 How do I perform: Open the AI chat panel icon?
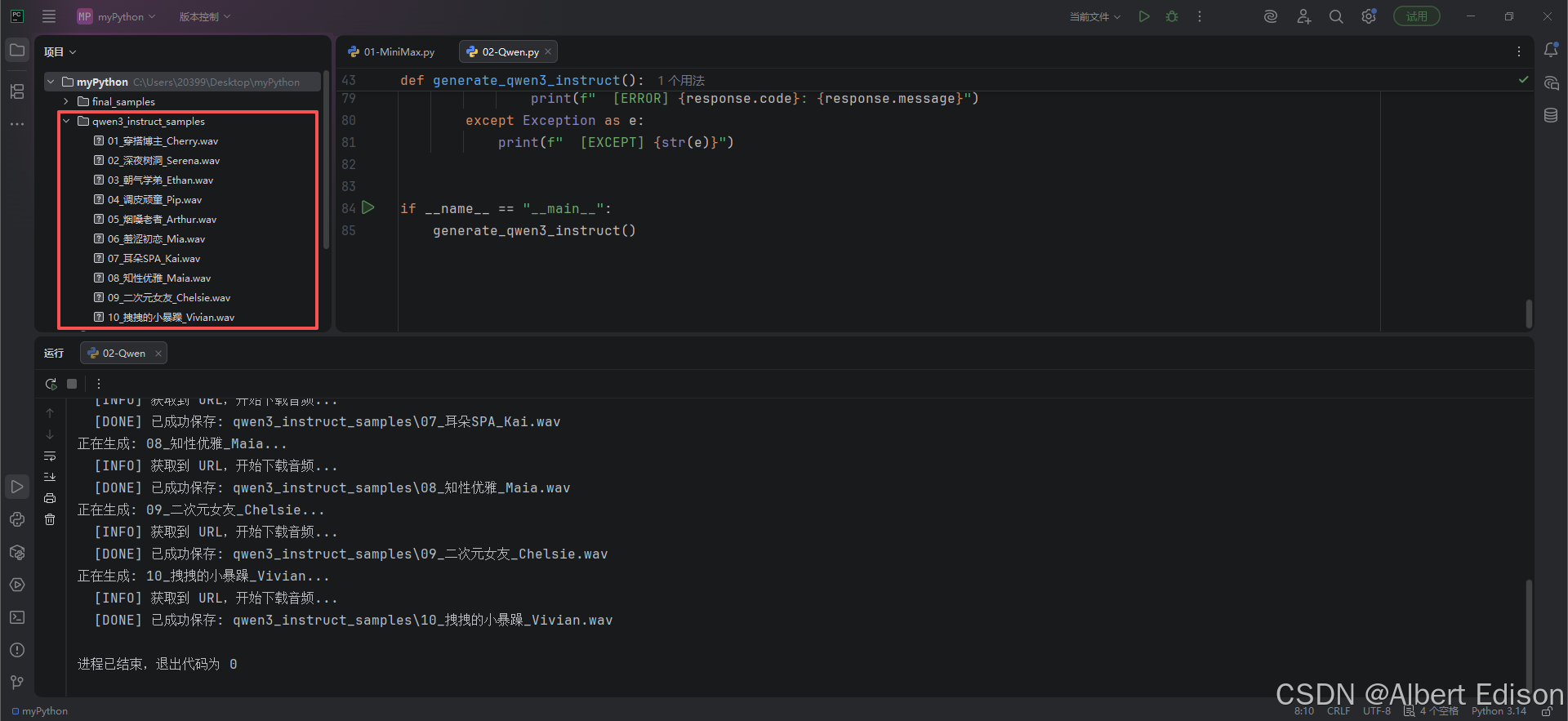1551,82
